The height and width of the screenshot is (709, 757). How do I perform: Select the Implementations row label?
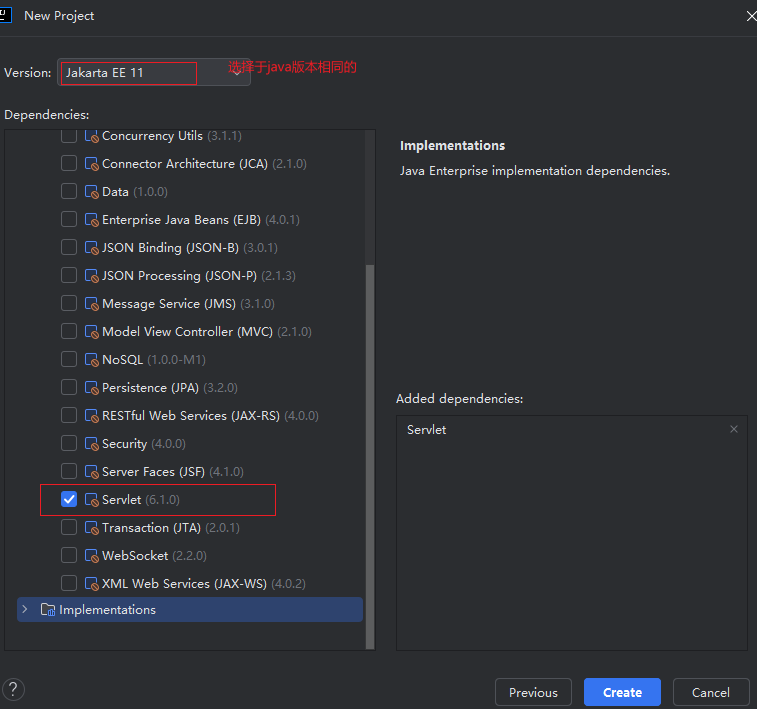107,610
